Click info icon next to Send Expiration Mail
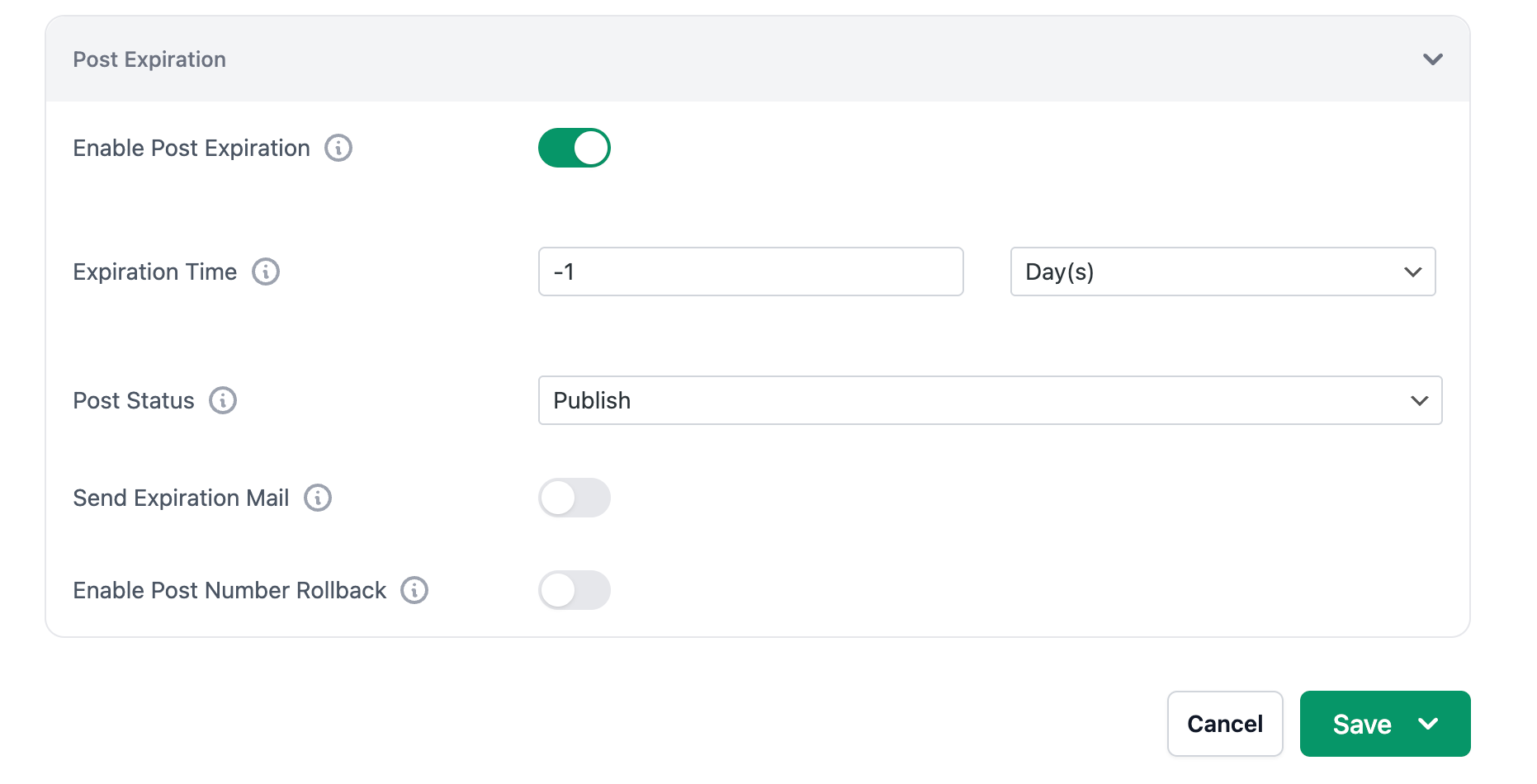Viewport: 1537px width, 784px height. pos(318,498)
